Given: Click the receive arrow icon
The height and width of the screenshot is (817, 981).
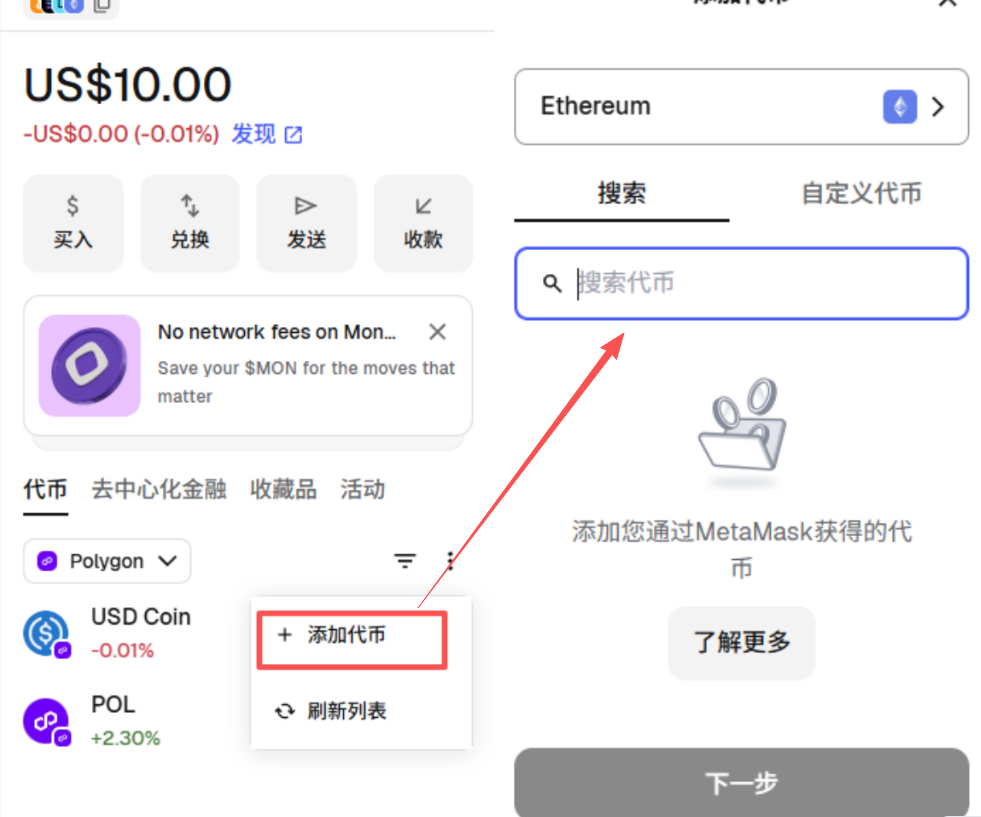Looking at the screenshot, I should [424, 206].
